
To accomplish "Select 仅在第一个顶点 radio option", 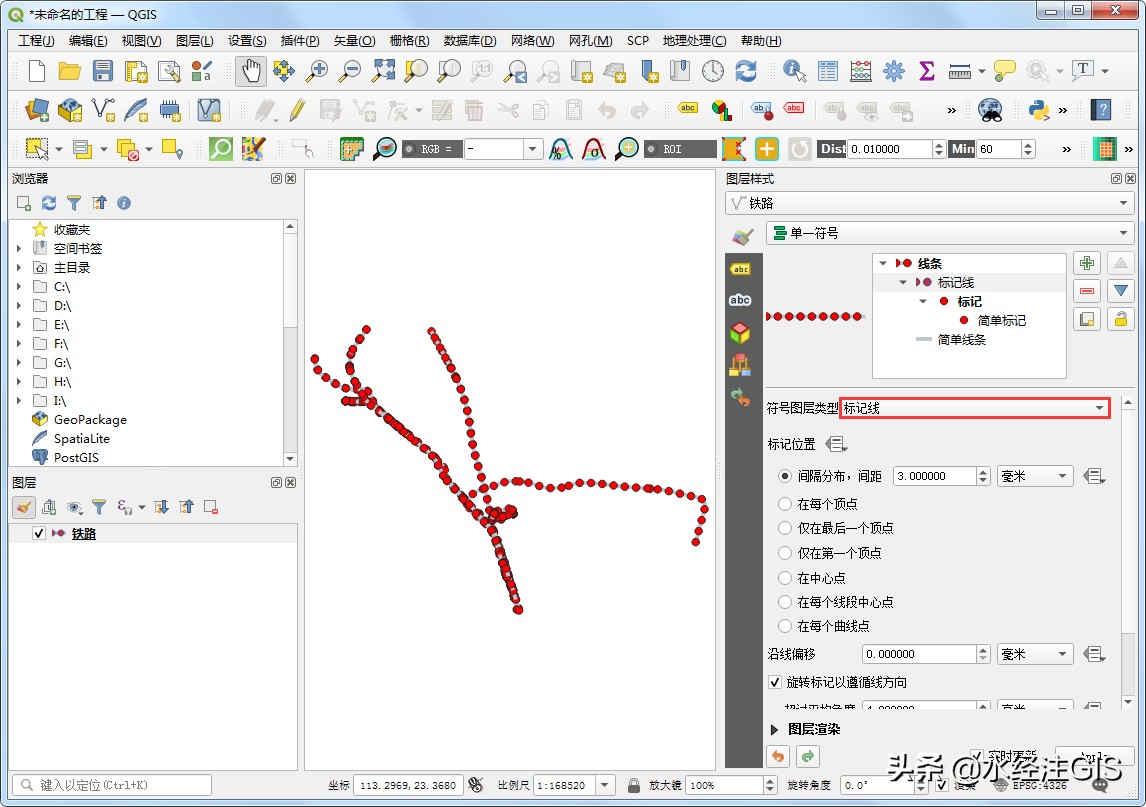I will pyautogui.click(x=785, y=553).
